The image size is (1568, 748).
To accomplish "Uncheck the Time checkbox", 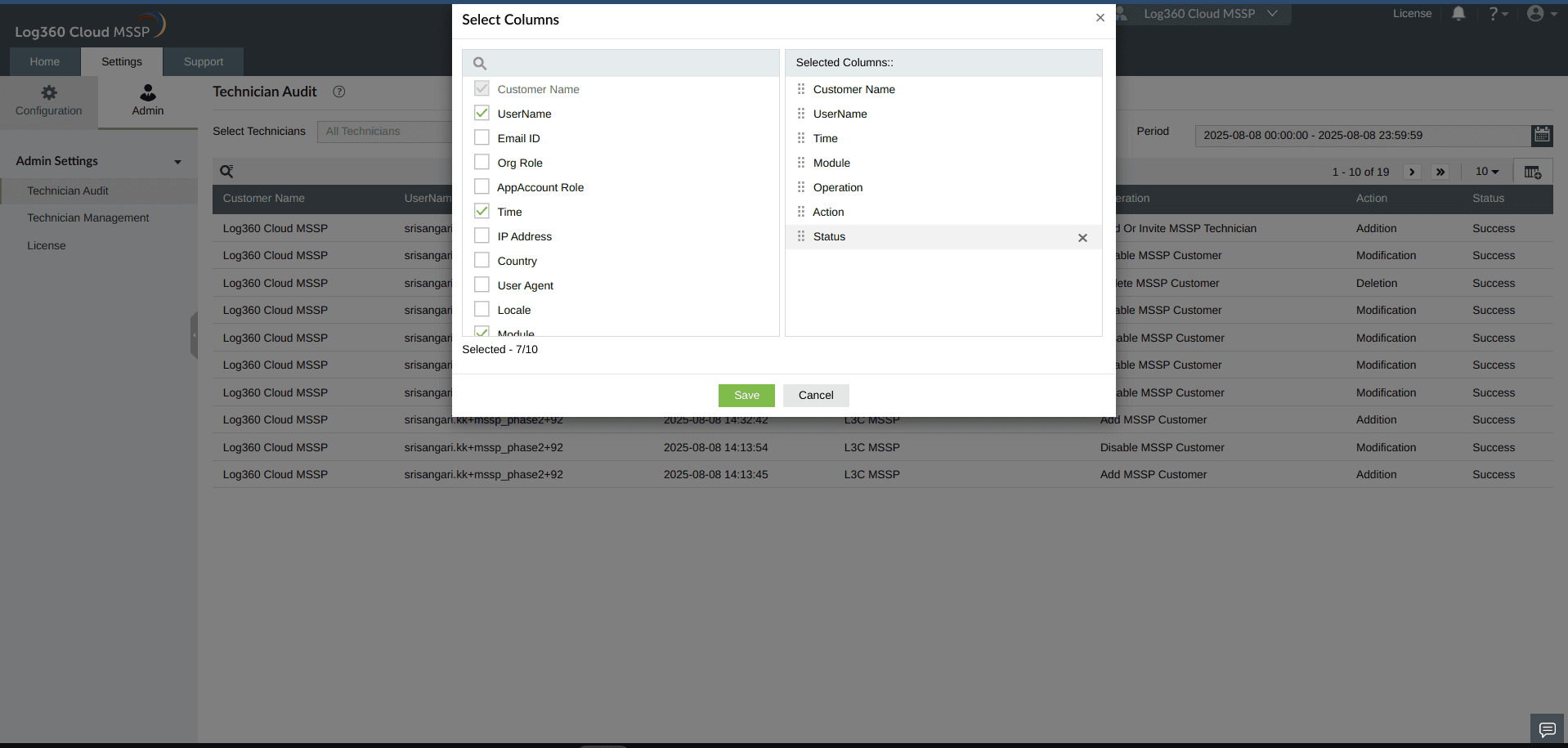I will click(x=482, y=211).
